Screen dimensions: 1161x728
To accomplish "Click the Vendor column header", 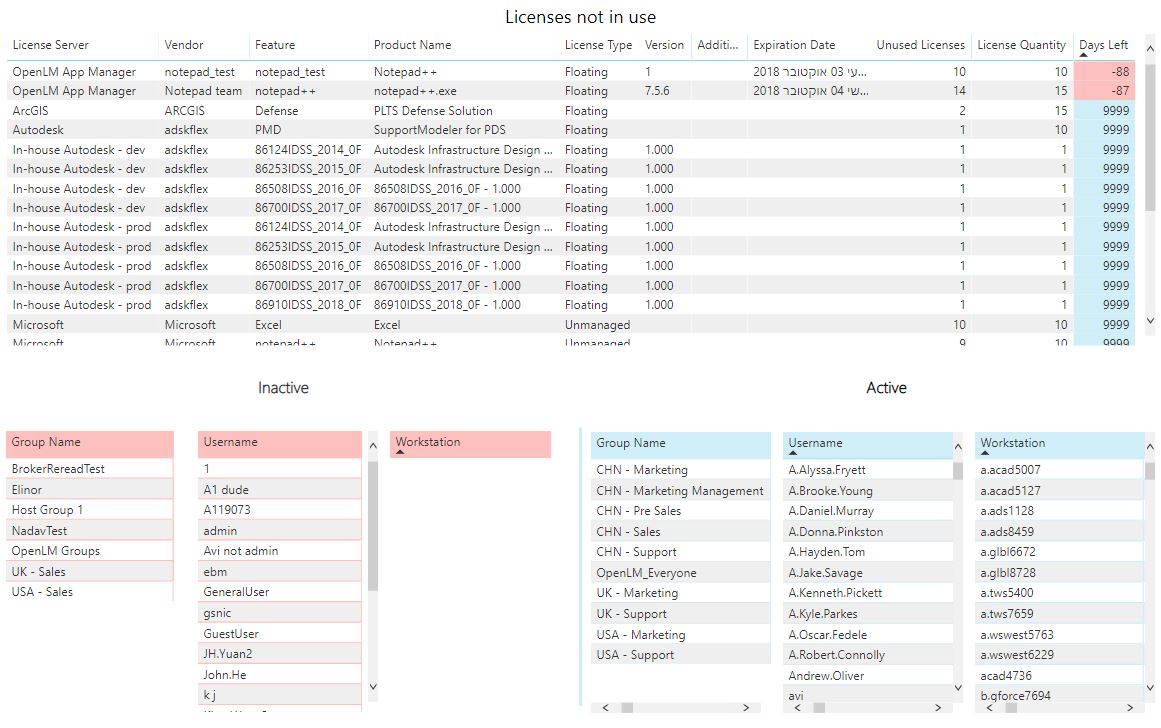I will 183,45.
